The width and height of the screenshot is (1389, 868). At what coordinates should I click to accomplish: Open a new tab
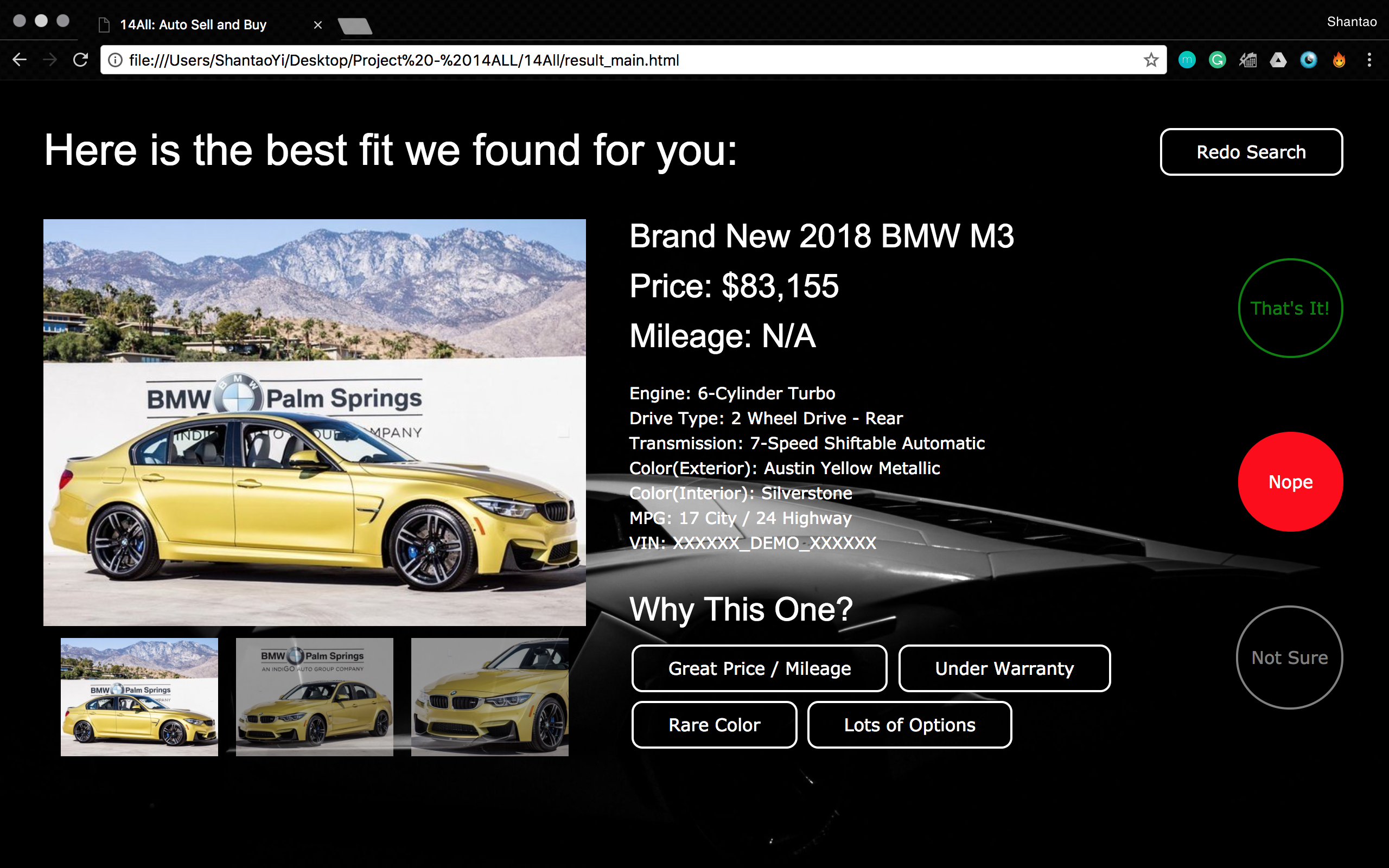[x=355, y=26]
